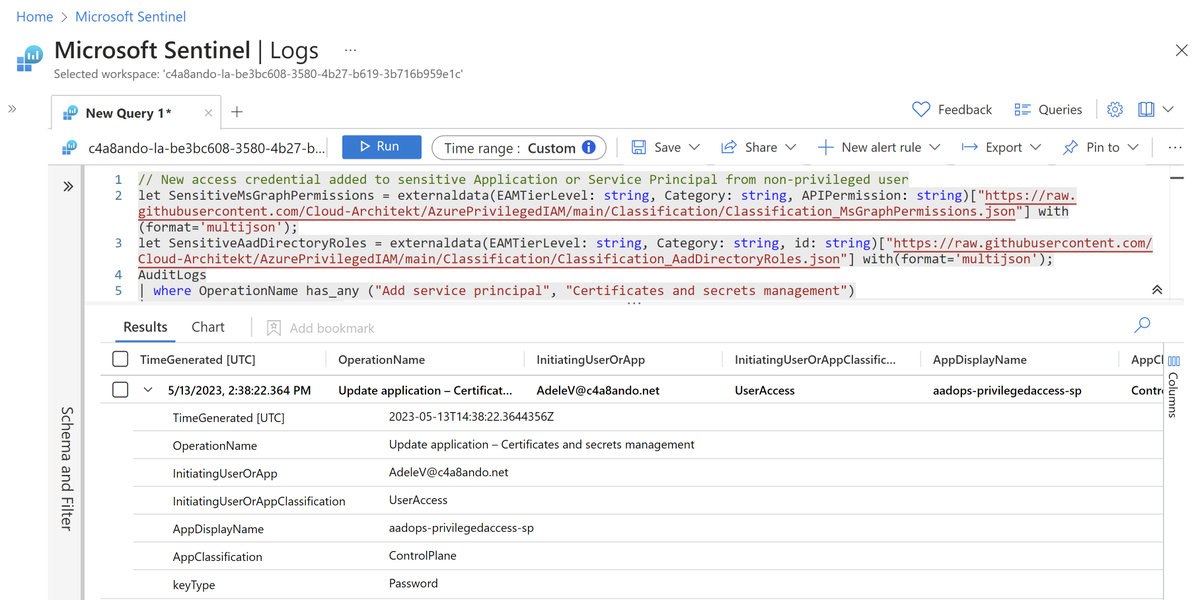Open the Queries panel
Image resolution: width=1200 pixels, height=600 pixels.
pyautogui.click(x=1048, y=110)
